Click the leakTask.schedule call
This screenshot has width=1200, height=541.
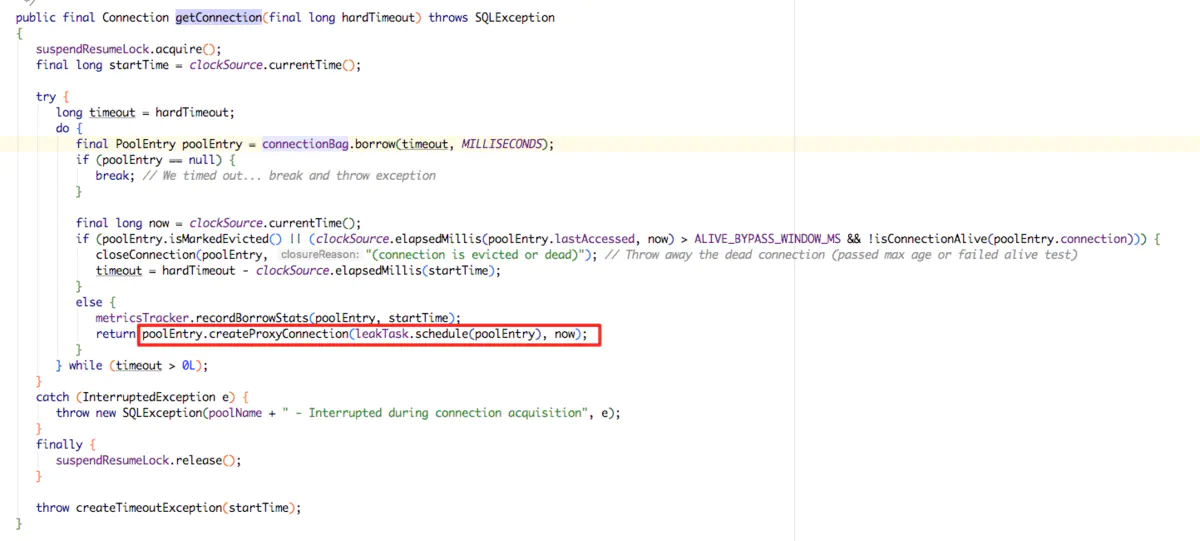[410, 334]
